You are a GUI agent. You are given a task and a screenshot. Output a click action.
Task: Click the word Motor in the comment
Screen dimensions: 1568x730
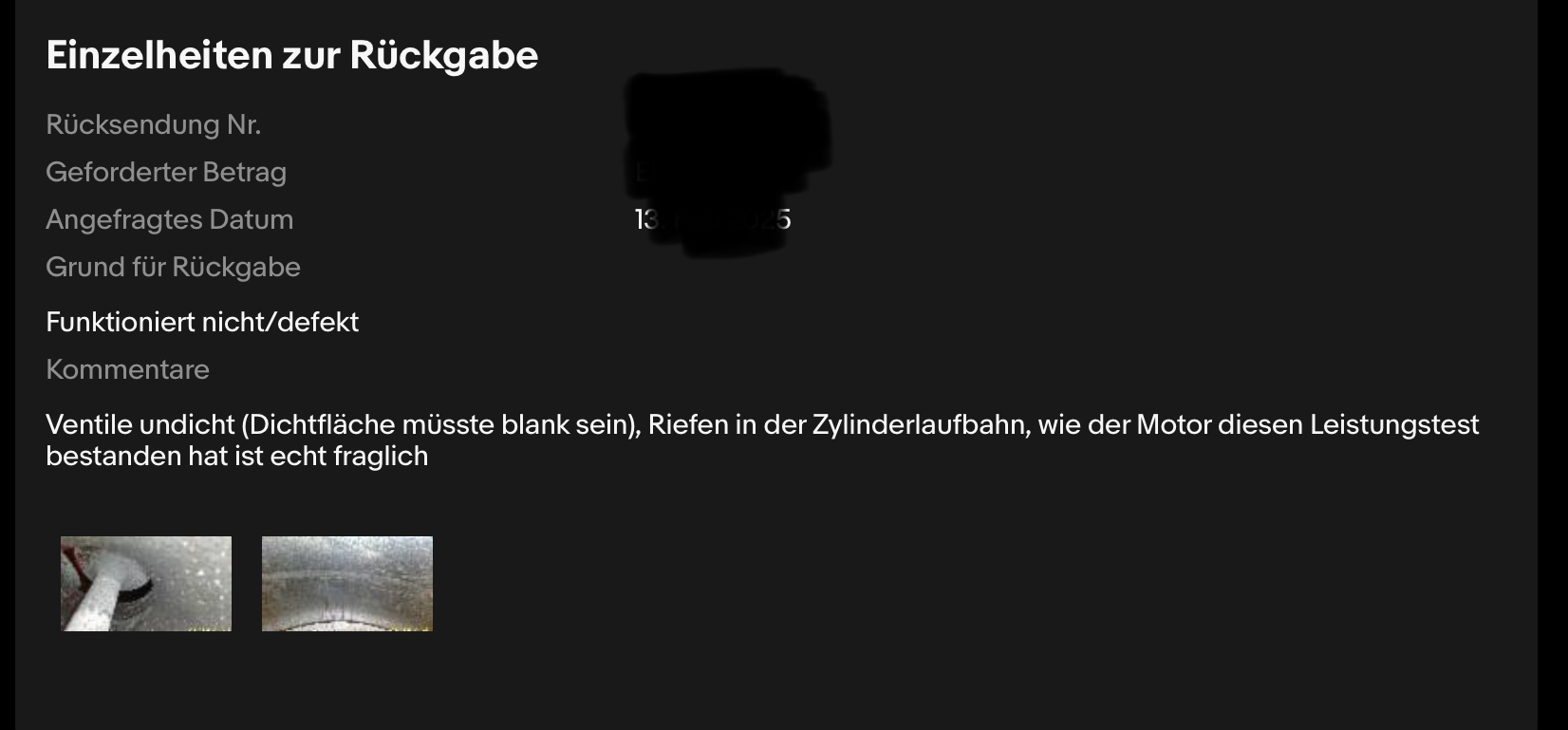(x=1173, y=424)
